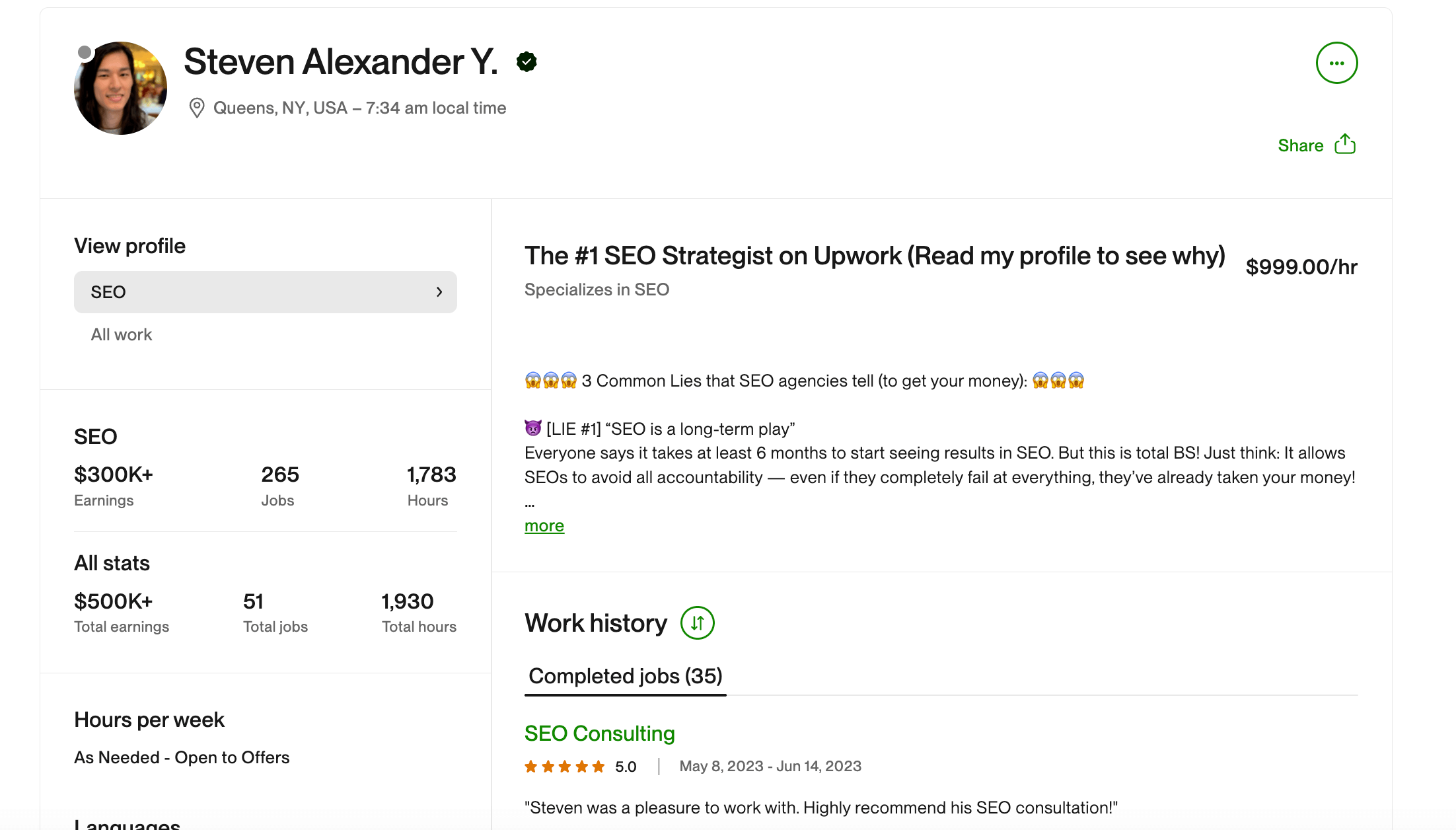Click the Share text button
Image resolution: width=1456 pixels, height=830 pixels.
tap(1300, 145)
